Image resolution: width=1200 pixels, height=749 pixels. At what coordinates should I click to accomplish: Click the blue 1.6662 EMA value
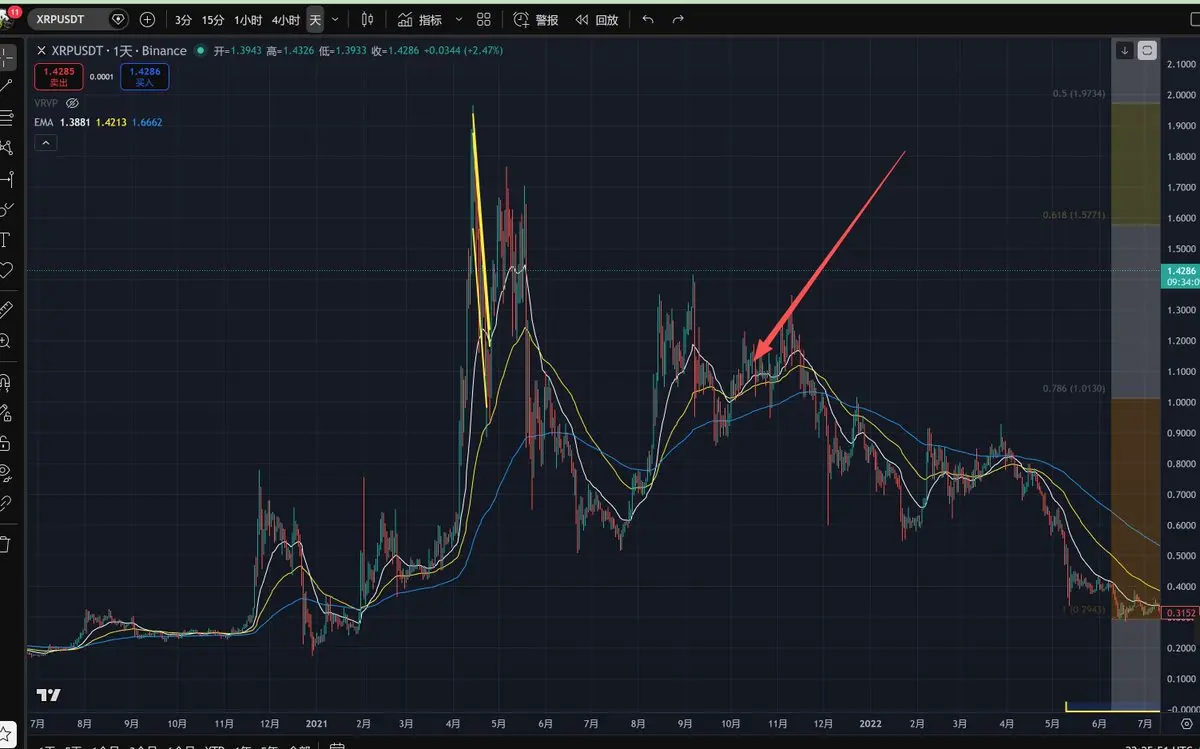[x=147, y=122]
